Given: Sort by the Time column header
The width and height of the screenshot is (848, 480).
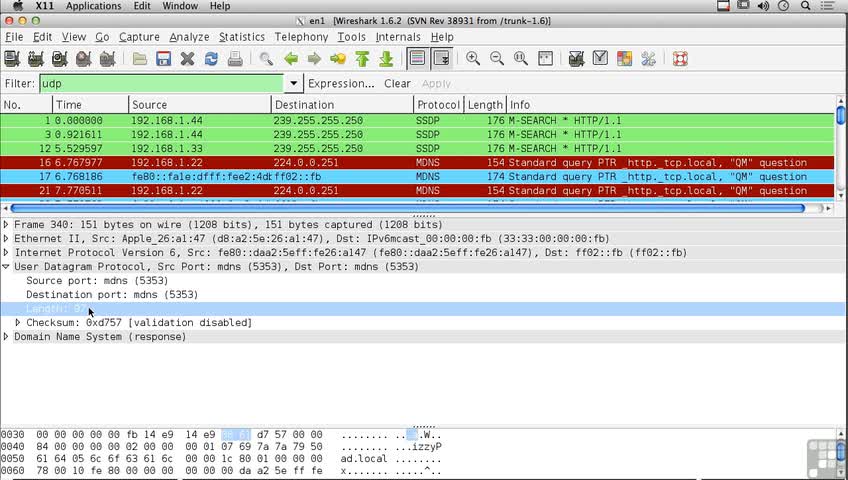Looking at the screenshot, I should tap(91, 105).
